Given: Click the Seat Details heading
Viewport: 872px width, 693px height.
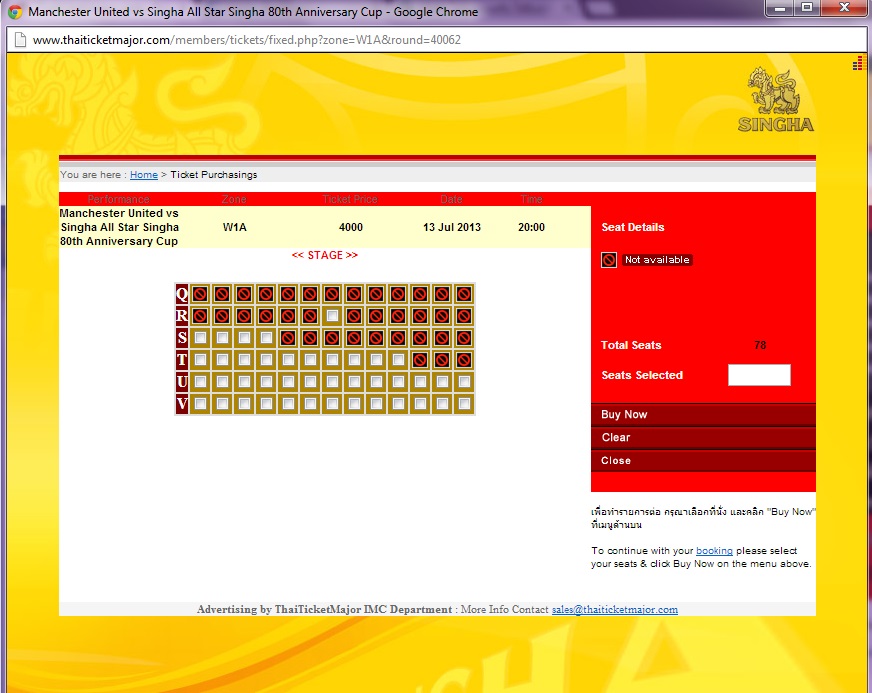Looking at the screenshot, I should pos(633,227).
